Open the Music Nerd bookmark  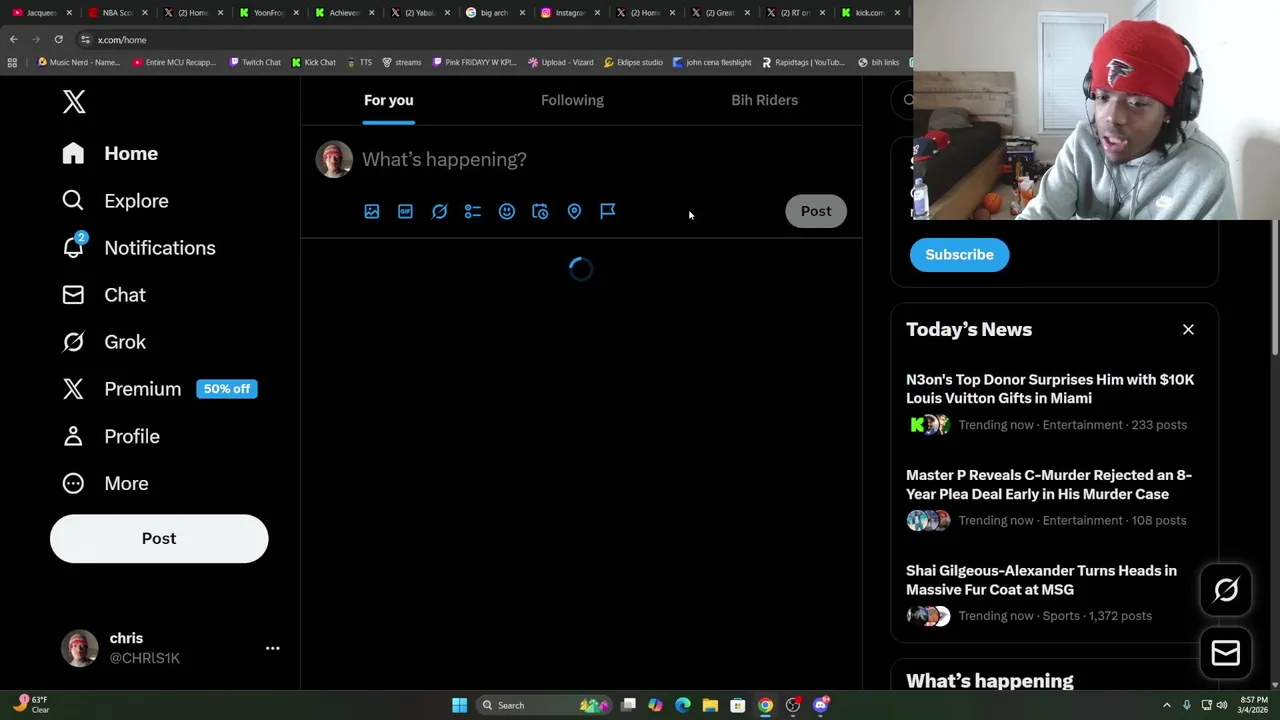point(78,62)
